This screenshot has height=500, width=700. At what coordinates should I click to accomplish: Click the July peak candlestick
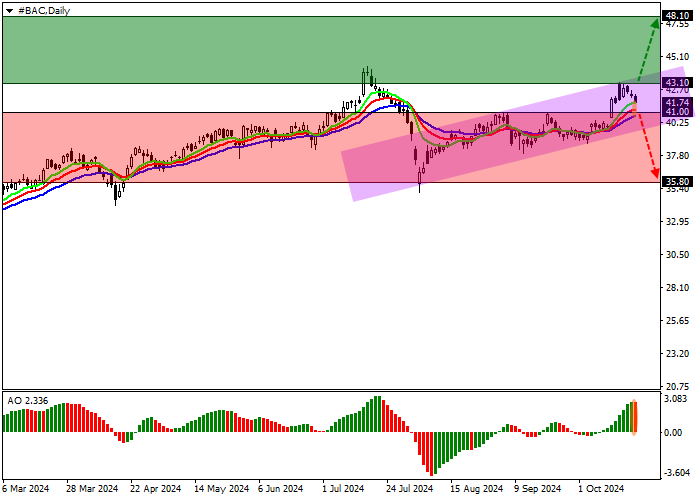[367, 79]
